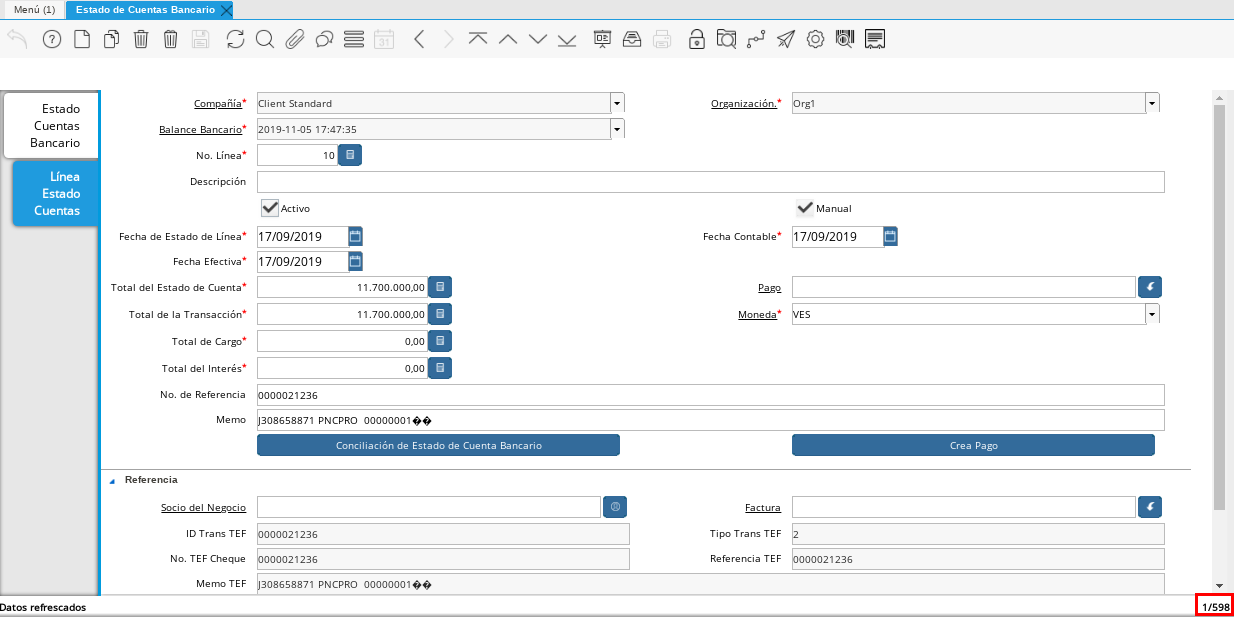Click the lock icon in the toolbar

pos(696,39)
